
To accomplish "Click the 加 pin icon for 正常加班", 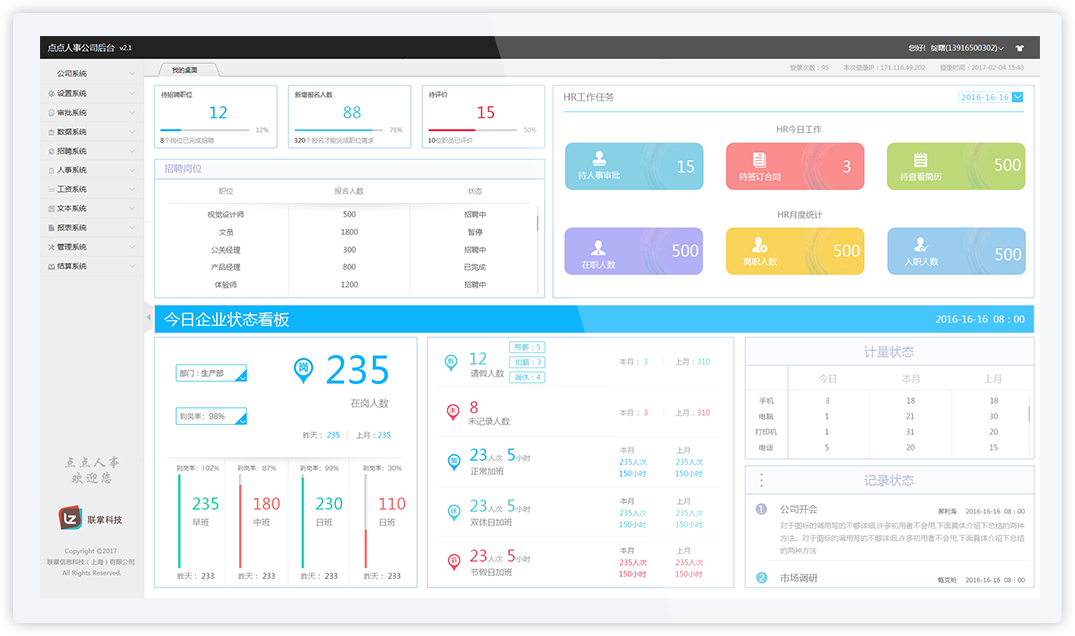I will (x=453, y=462).
